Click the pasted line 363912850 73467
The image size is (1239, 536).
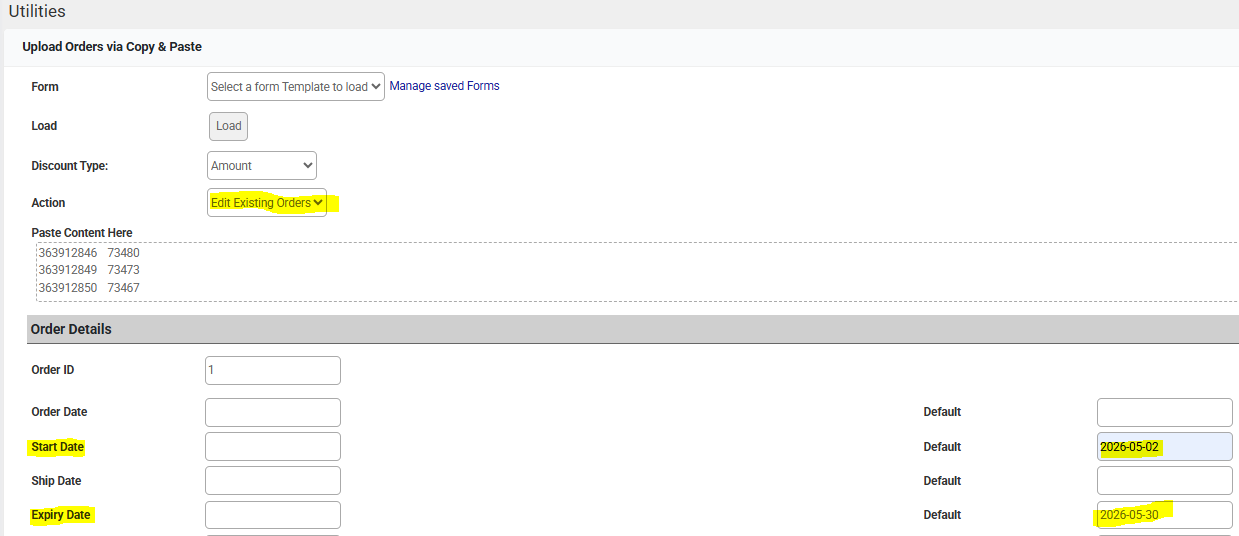coord(89,288)
